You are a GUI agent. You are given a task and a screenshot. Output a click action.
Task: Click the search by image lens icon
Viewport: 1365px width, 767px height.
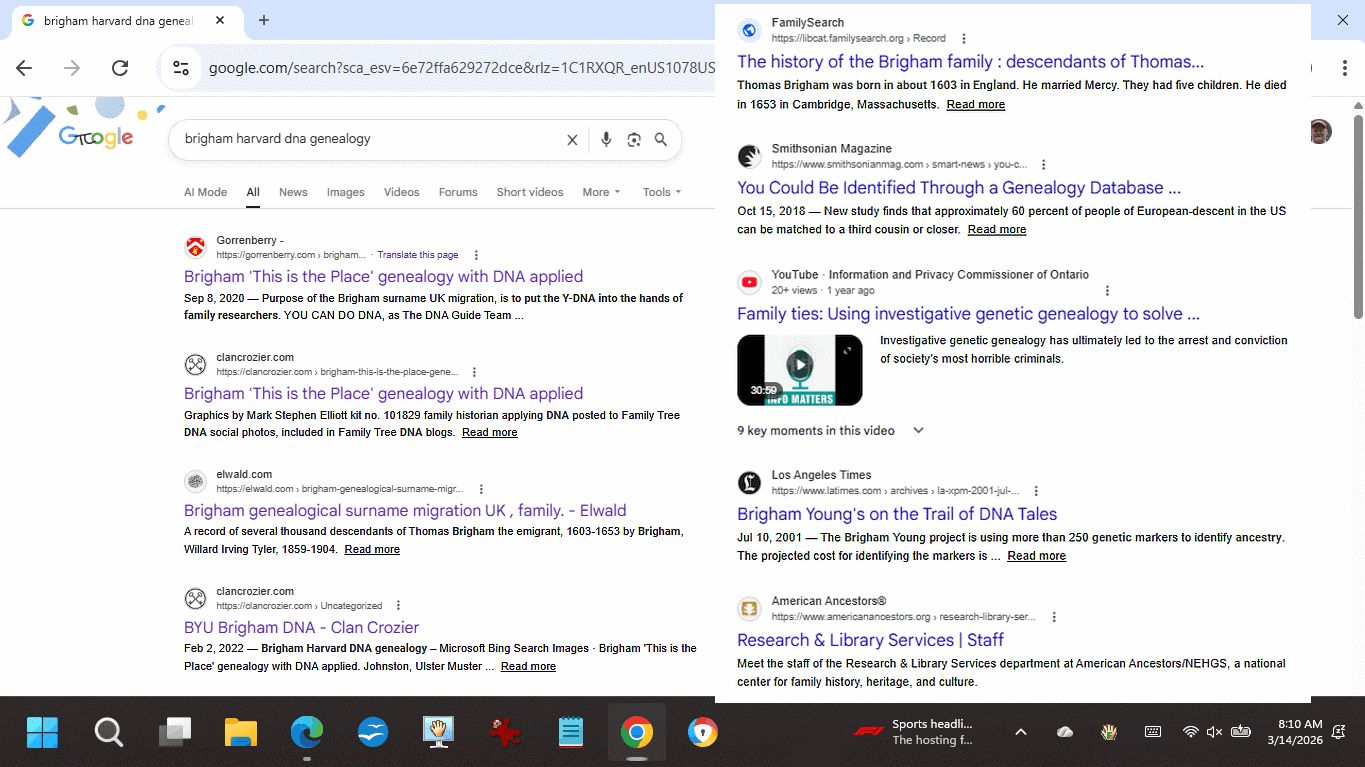click(633, 140)
